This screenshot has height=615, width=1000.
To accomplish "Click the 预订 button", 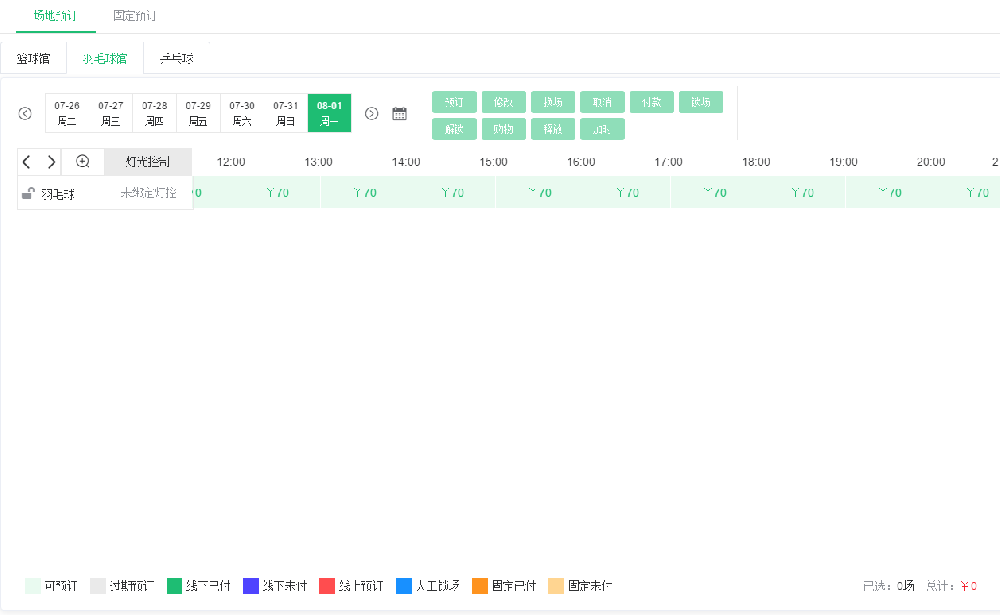I will click(x=454, y=102).
